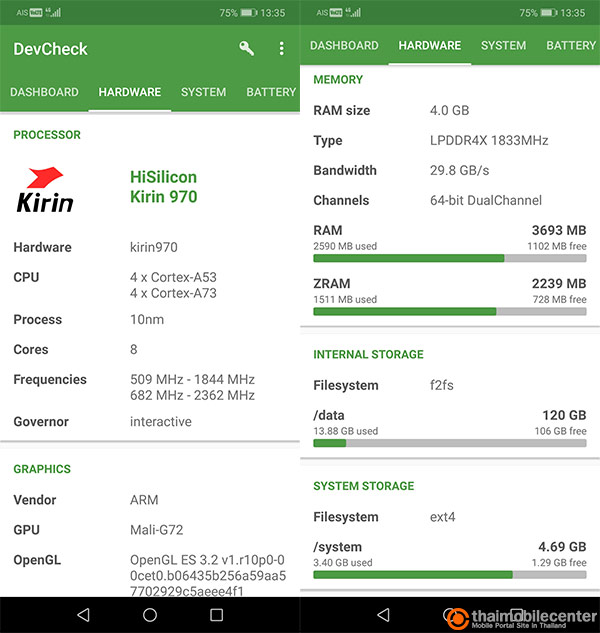The height and width of the screenshot is (633, 600).
Task: Tap the PROCESSOR section header
Action: (47, 135)
